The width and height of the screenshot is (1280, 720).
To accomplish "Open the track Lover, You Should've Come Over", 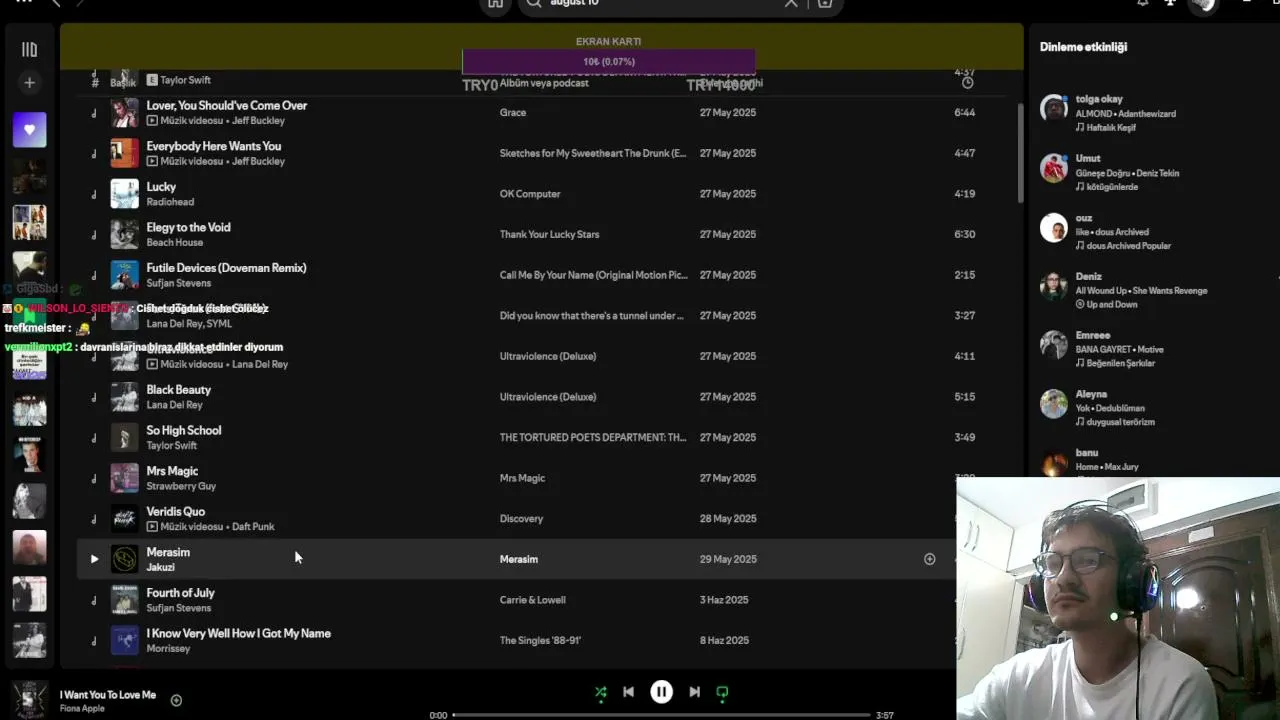I will [x=227, y=105].
